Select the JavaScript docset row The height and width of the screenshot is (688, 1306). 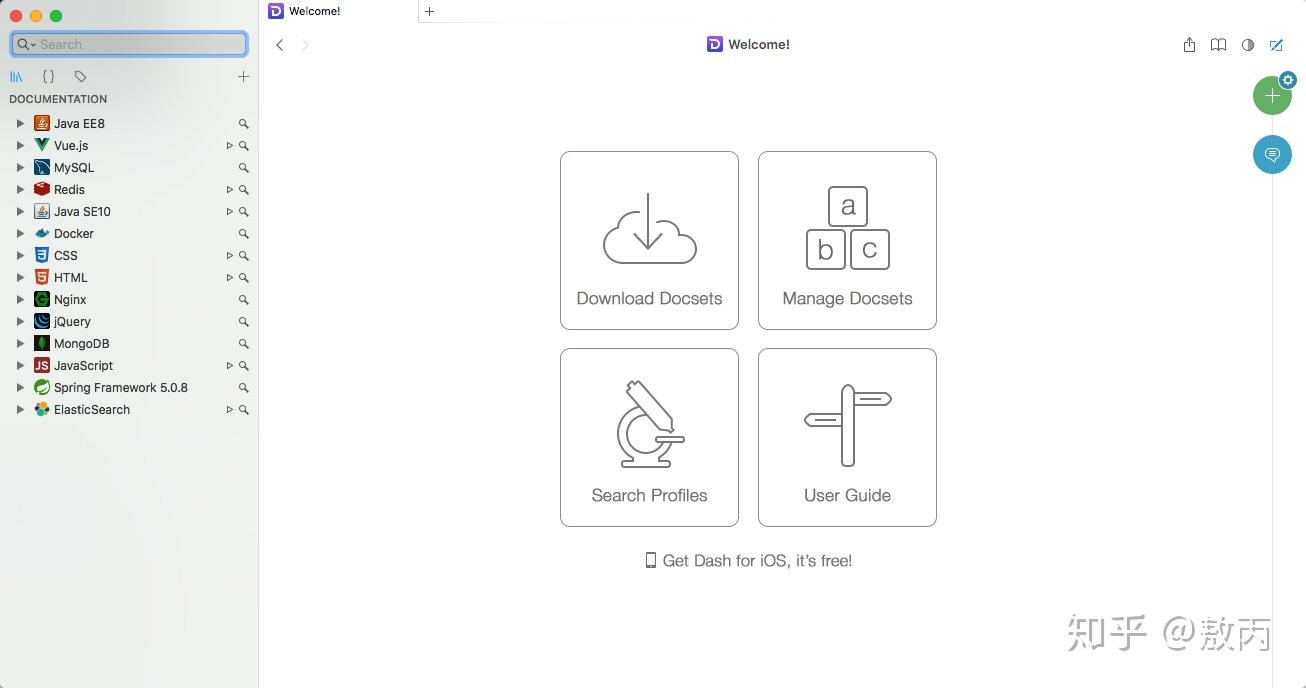tap(129, 366)
